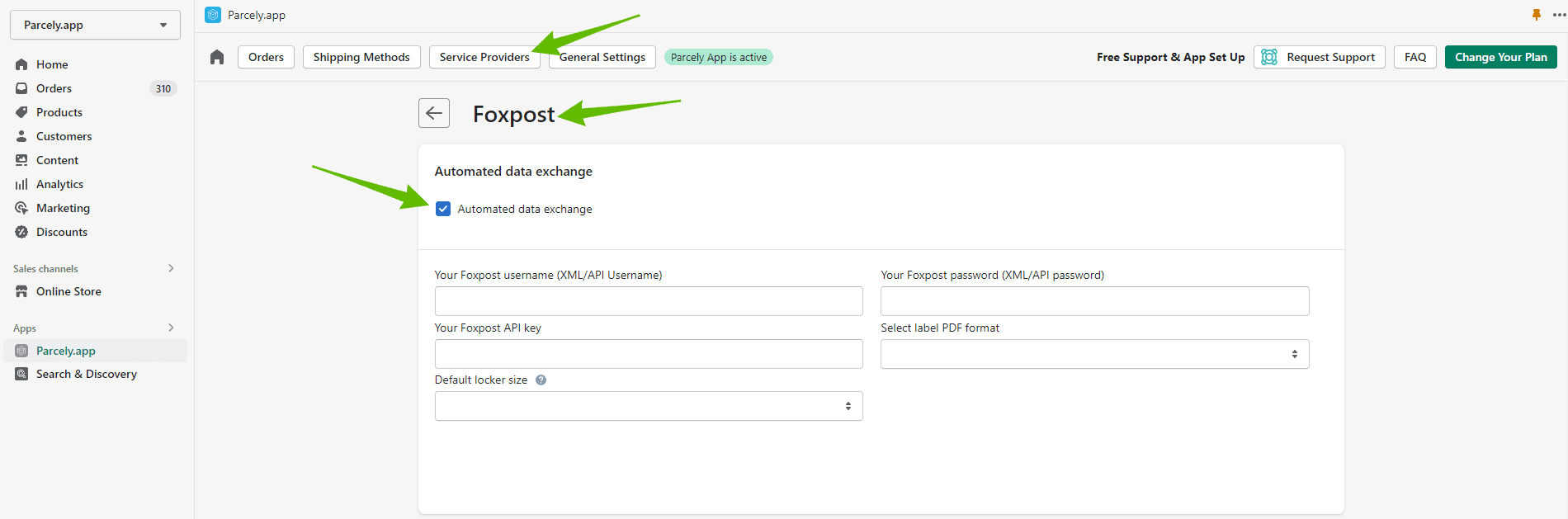Open the Default locker size dropdown
This screenshot has height=519, width=1568.
[649, 406]
